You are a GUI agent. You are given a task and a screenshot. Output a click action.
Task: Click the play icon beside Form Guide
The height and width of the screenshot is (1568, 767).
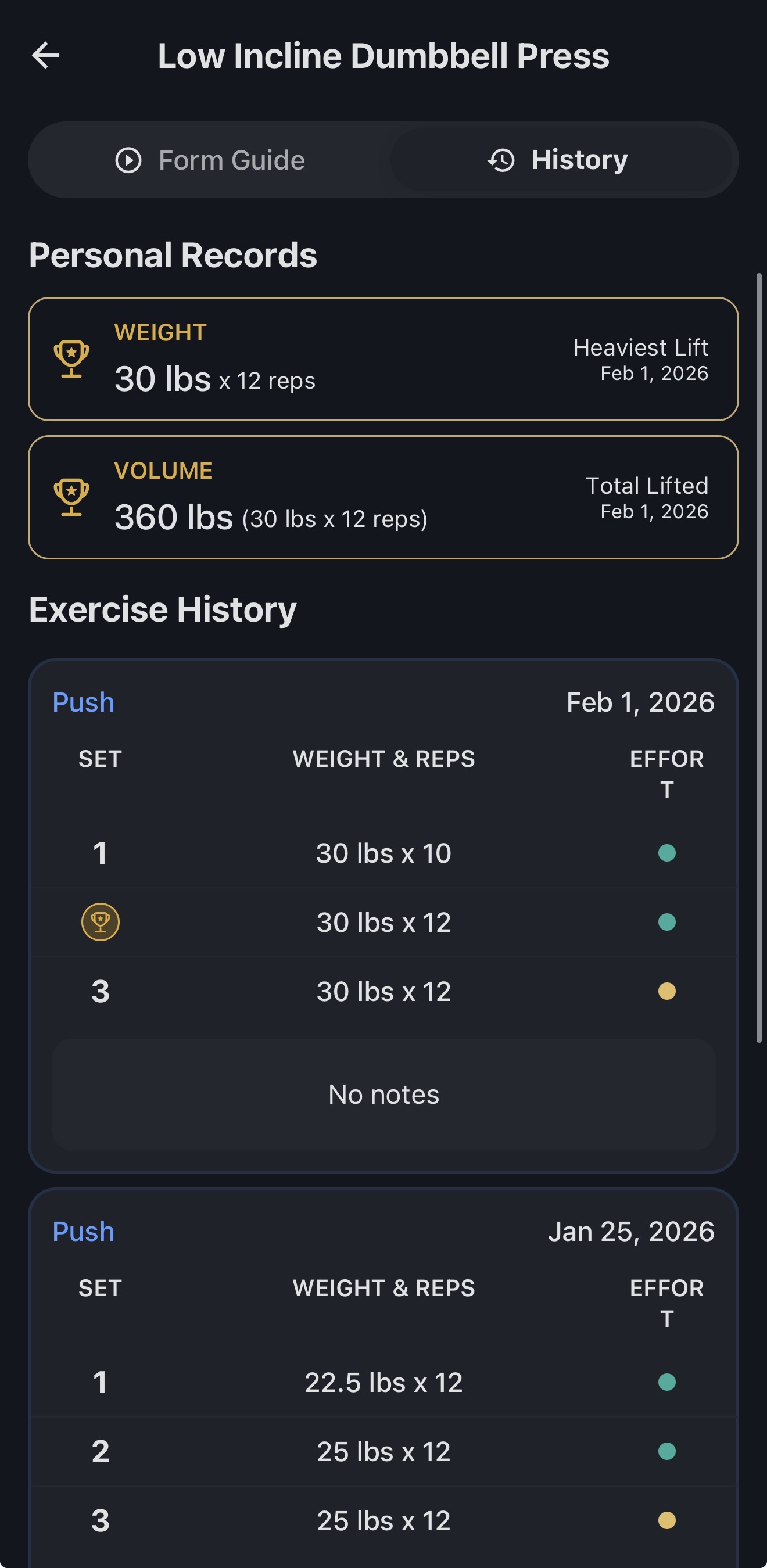click(x=128, y=160)
